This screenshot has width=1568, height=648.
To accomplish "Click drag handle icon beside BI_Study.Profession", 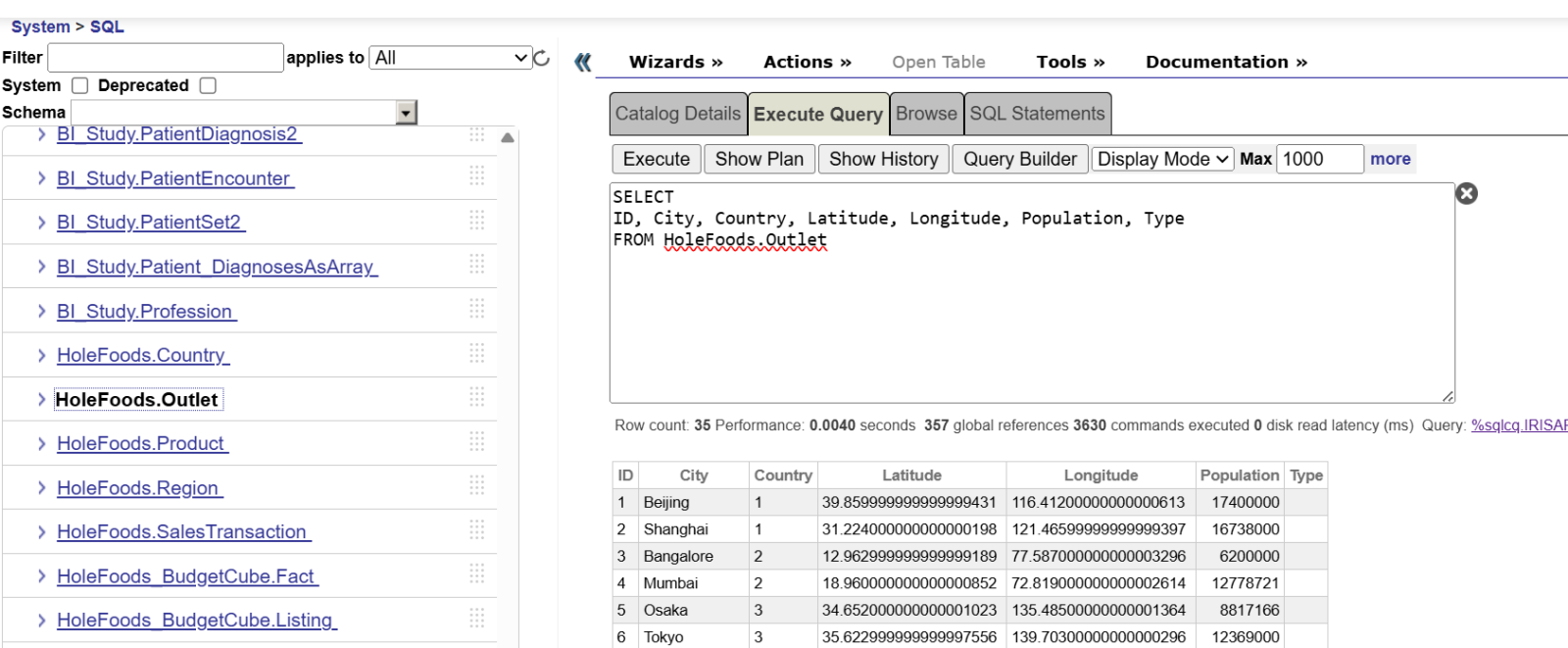I will click(x=477, y=309).
